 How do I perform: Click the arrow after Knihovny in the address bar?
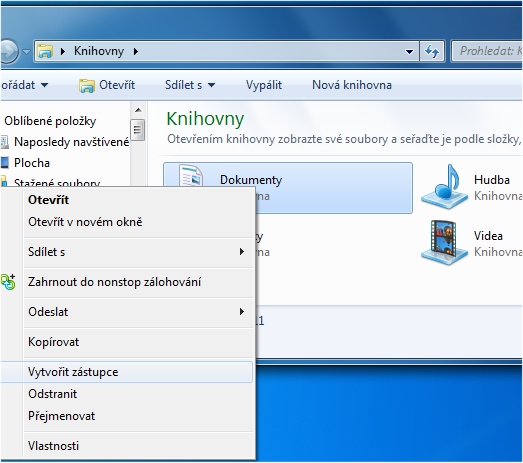pos(135,51)
